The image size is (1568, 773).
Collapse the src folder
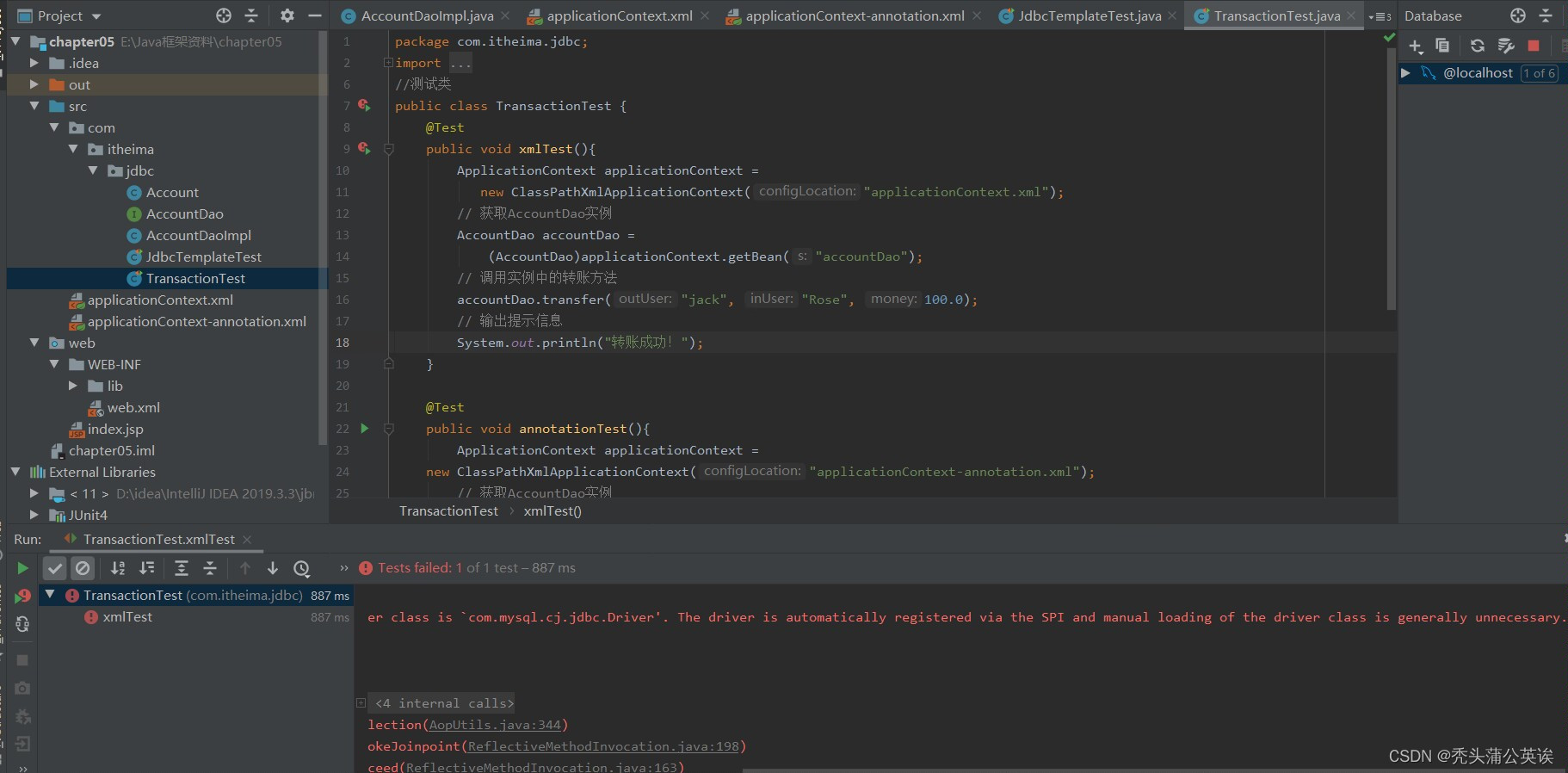(34, 106)
